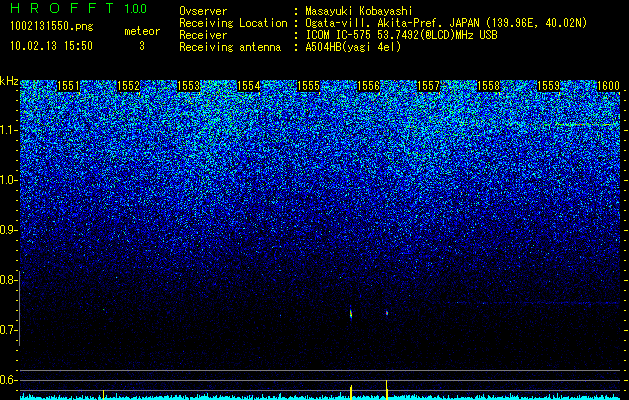Click the meteor echo just before the 1556 marker
Viewport: 629px width, 400px height.
351,313
